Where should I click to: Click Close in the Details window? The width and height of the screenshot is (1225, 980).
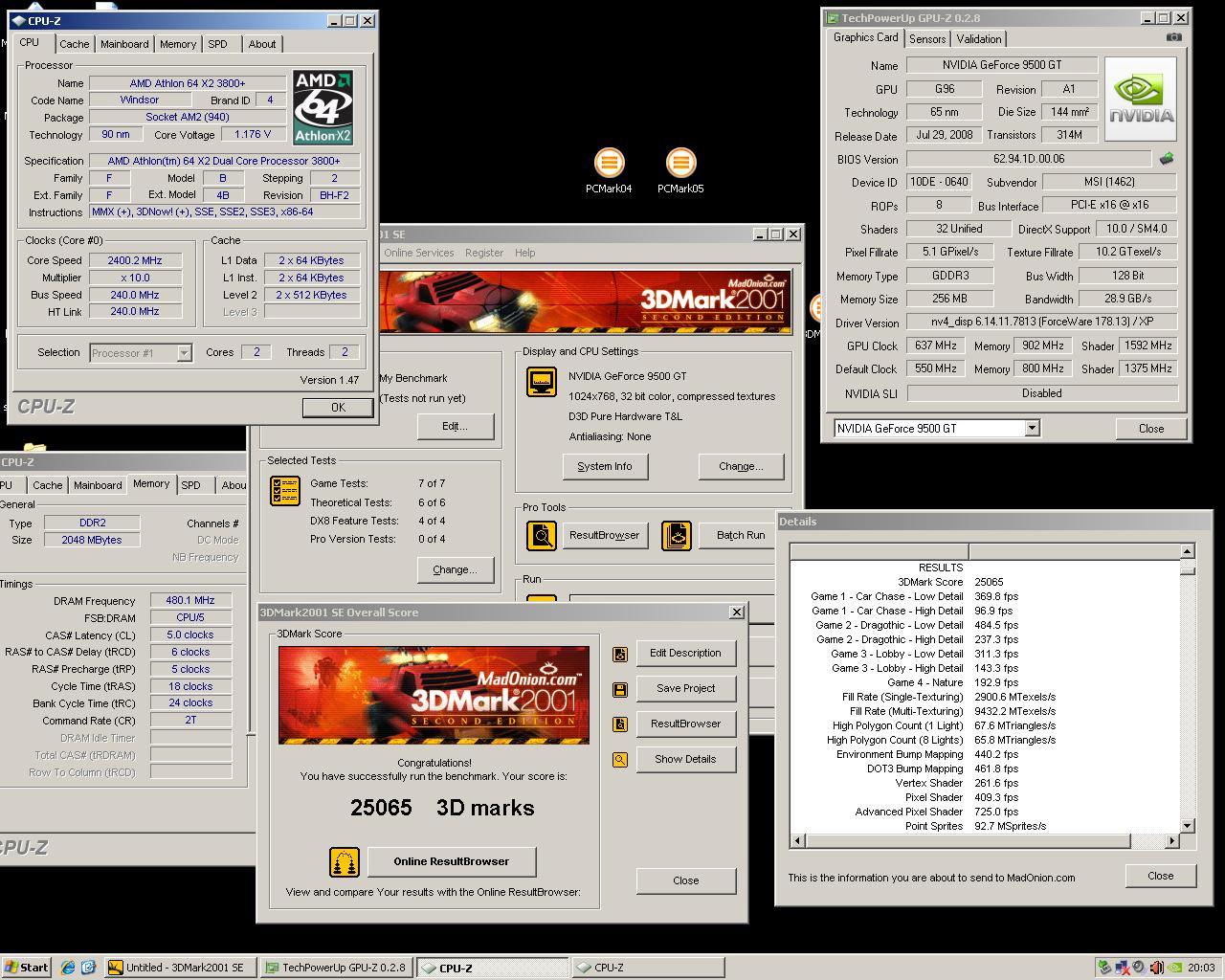click(x=1161, y=876)
